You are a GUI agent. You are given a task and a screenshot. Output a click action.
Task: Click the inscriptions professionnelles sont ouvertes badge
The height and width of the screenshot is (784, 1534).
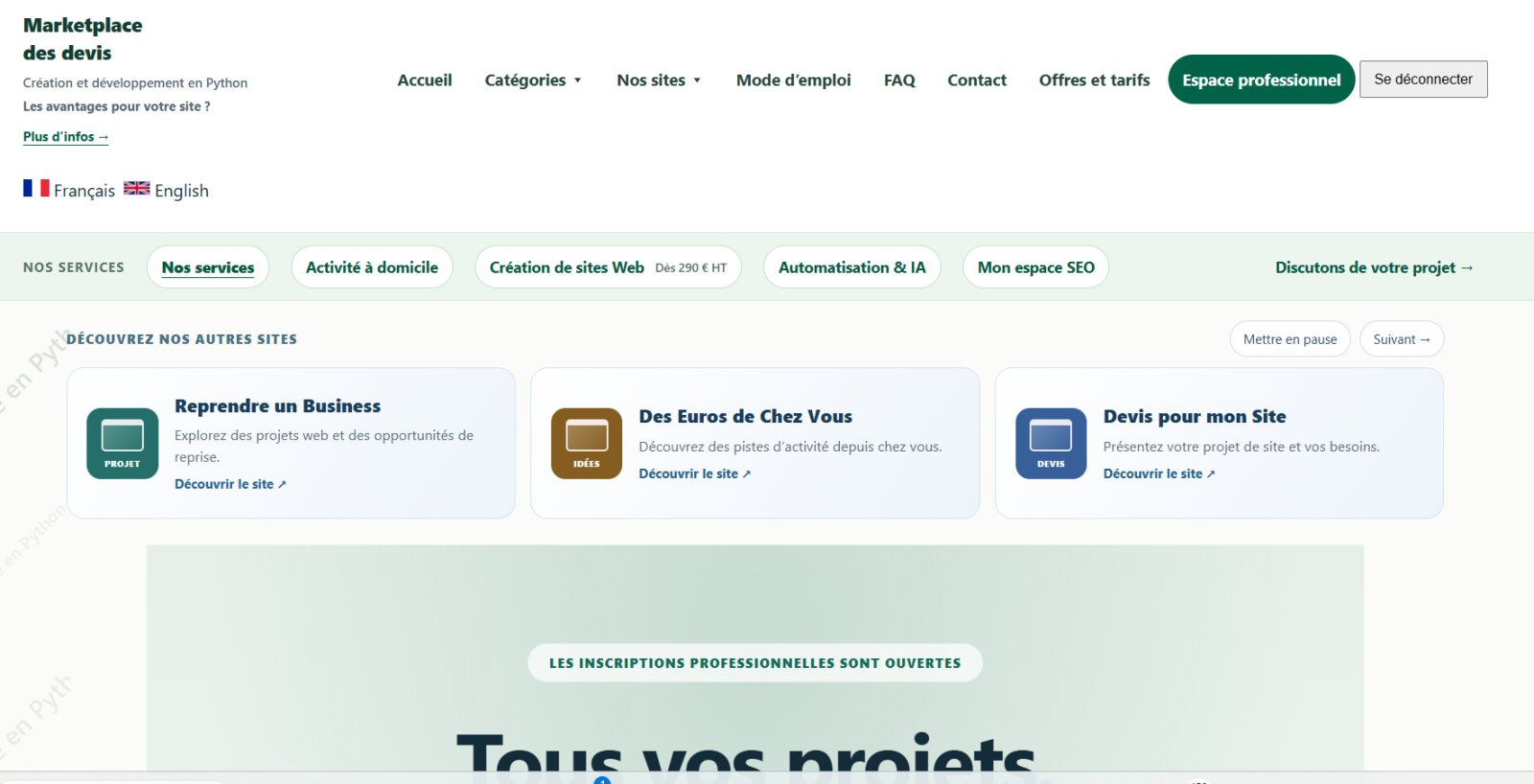pos(755,663)
